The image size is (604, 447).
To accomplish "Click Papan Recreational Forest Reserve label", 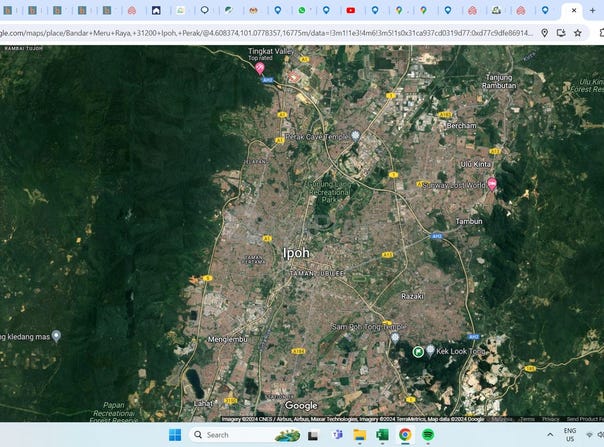I will [x=114, y=413].
